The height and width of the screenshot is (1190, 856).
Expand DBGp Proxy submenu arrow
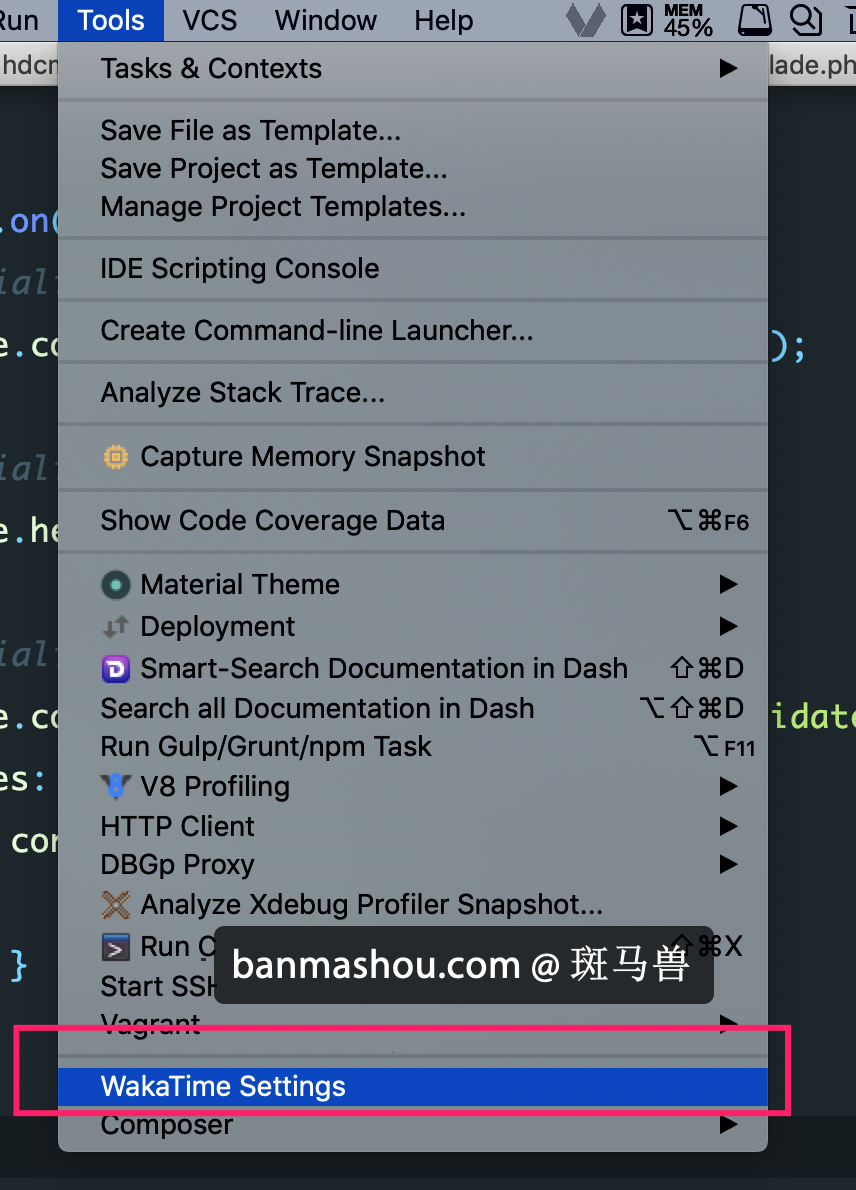point(729,864)
